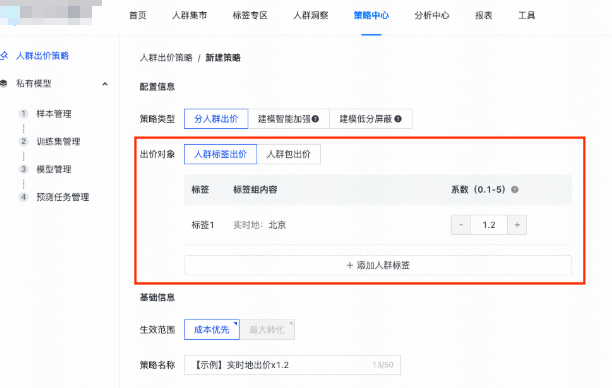
Task: Select the 策略中心 tab
Action: tap(371, 15)
